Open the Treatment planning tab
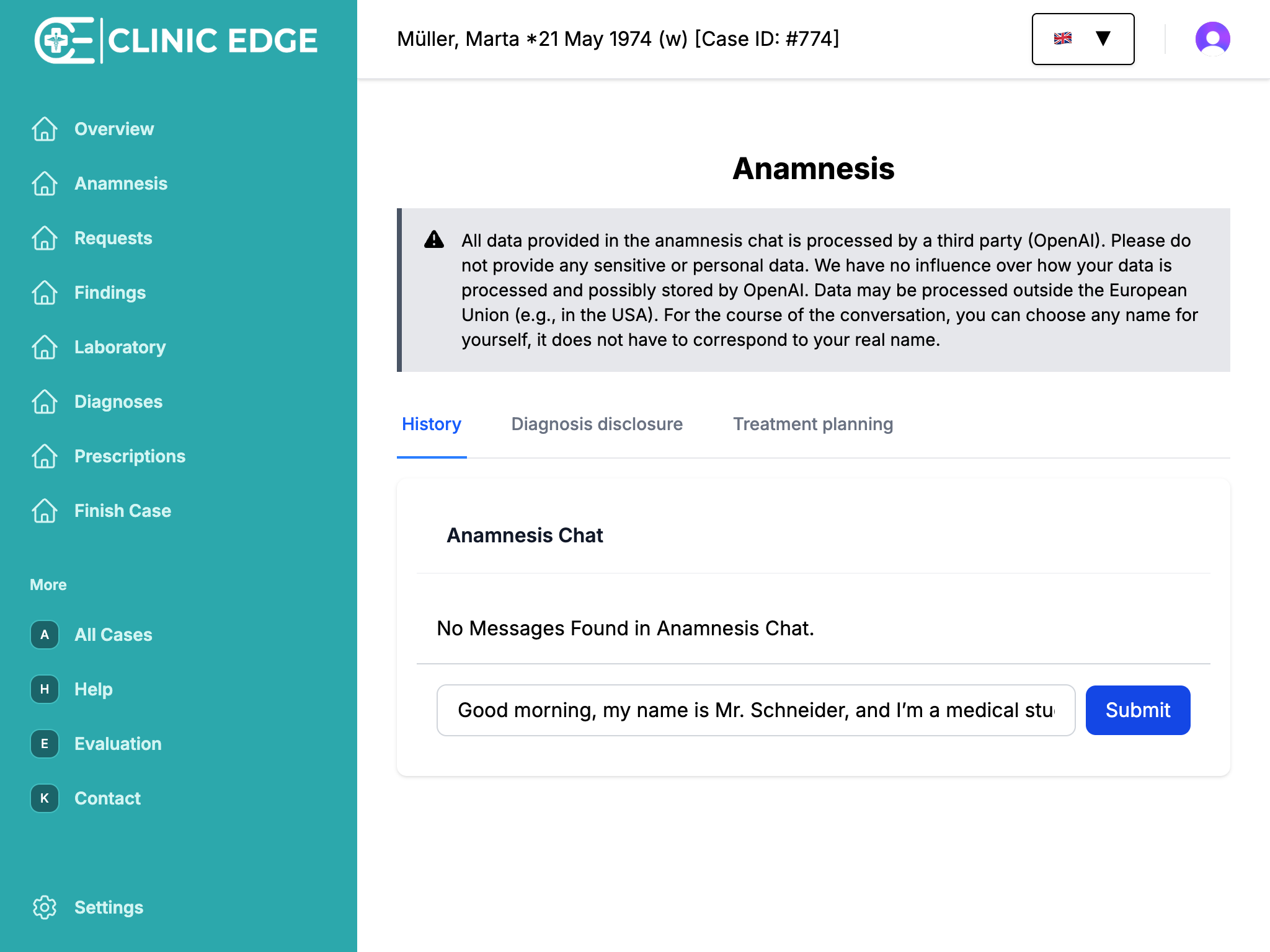The image size is (1270, 952). tap(813, 424)
